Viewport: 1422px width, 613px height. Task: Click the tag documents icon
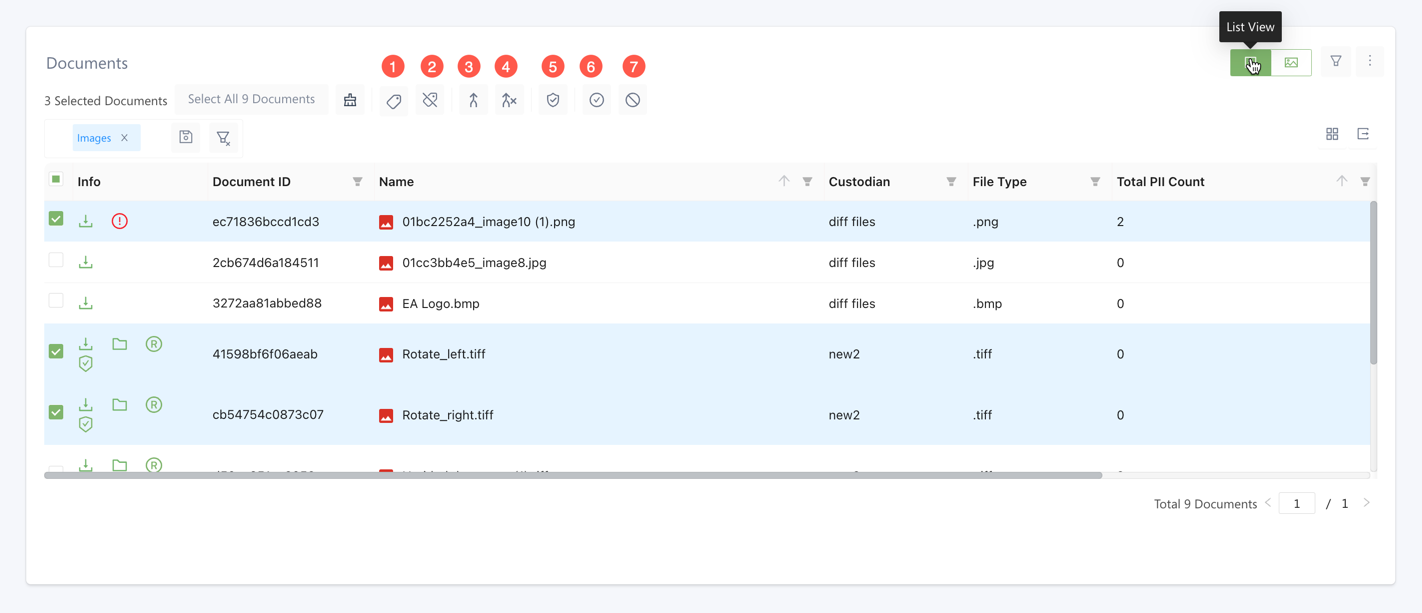coord(394,100)
